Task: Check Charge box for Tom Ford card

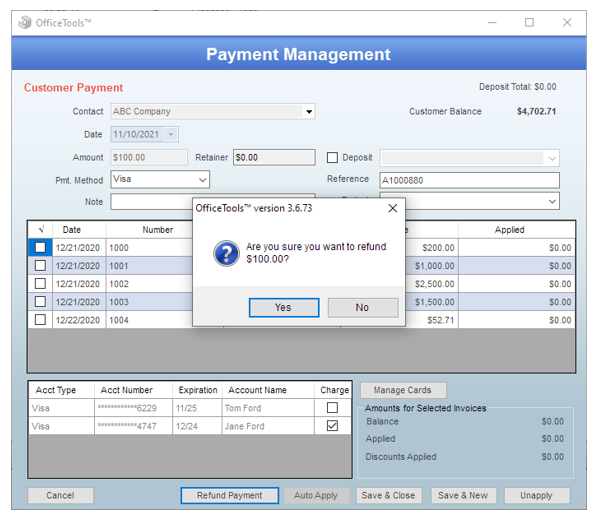Action: coord(332,407)
